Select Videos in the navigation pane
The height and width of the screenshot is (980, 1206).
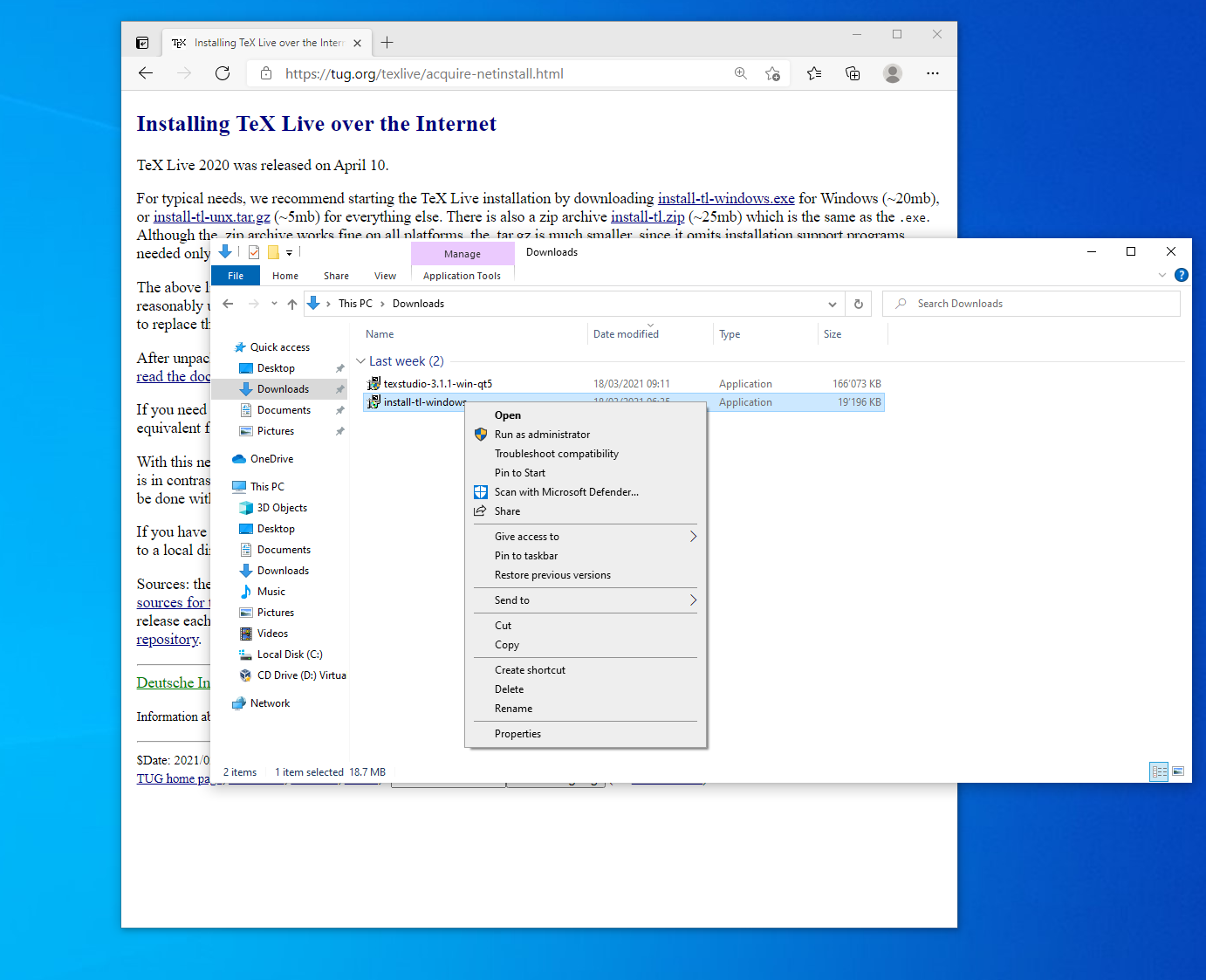(272, 634)
